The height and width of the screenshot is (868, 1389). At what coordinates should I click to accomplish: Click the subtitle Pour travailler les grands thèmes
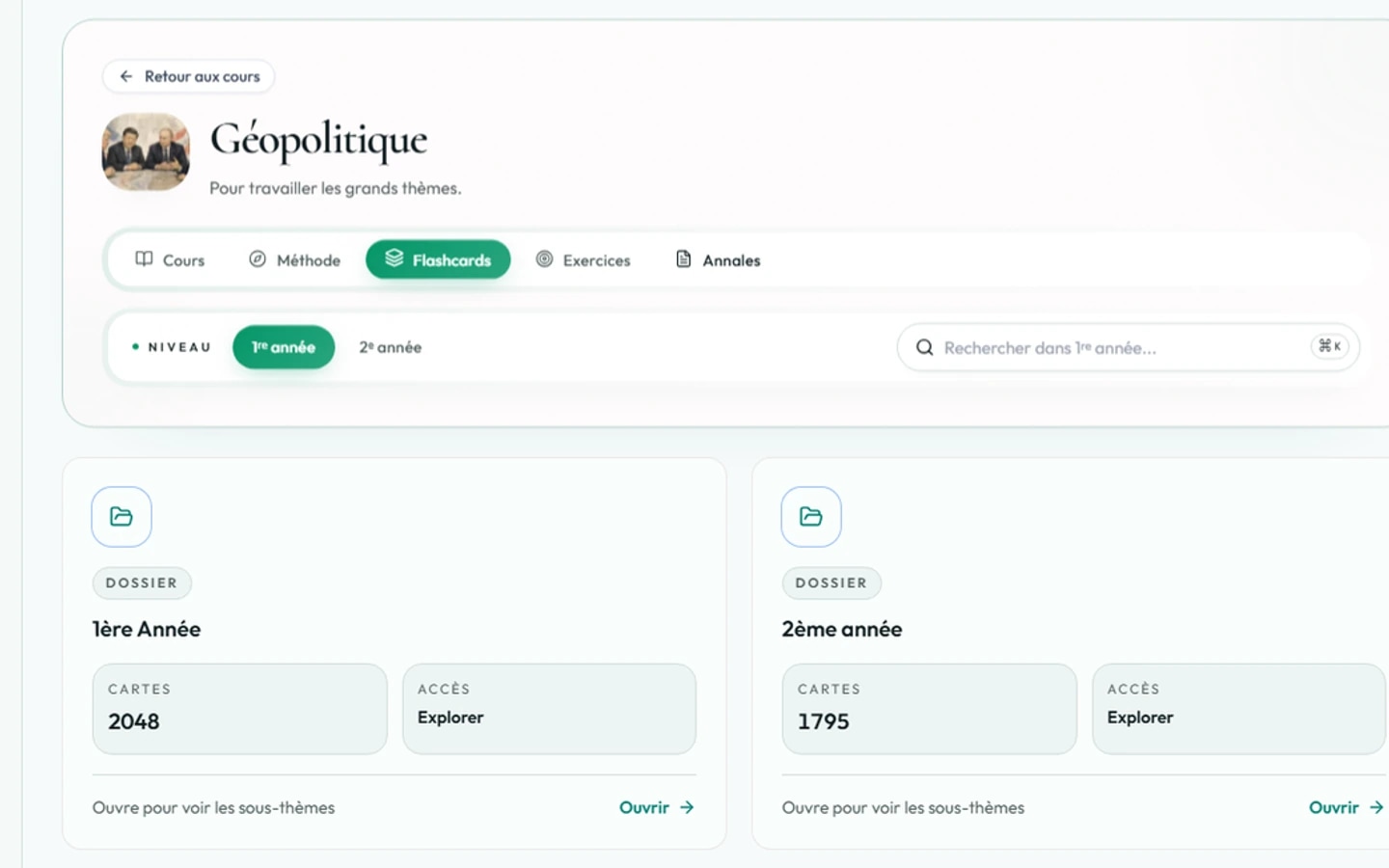coord(336,188)
